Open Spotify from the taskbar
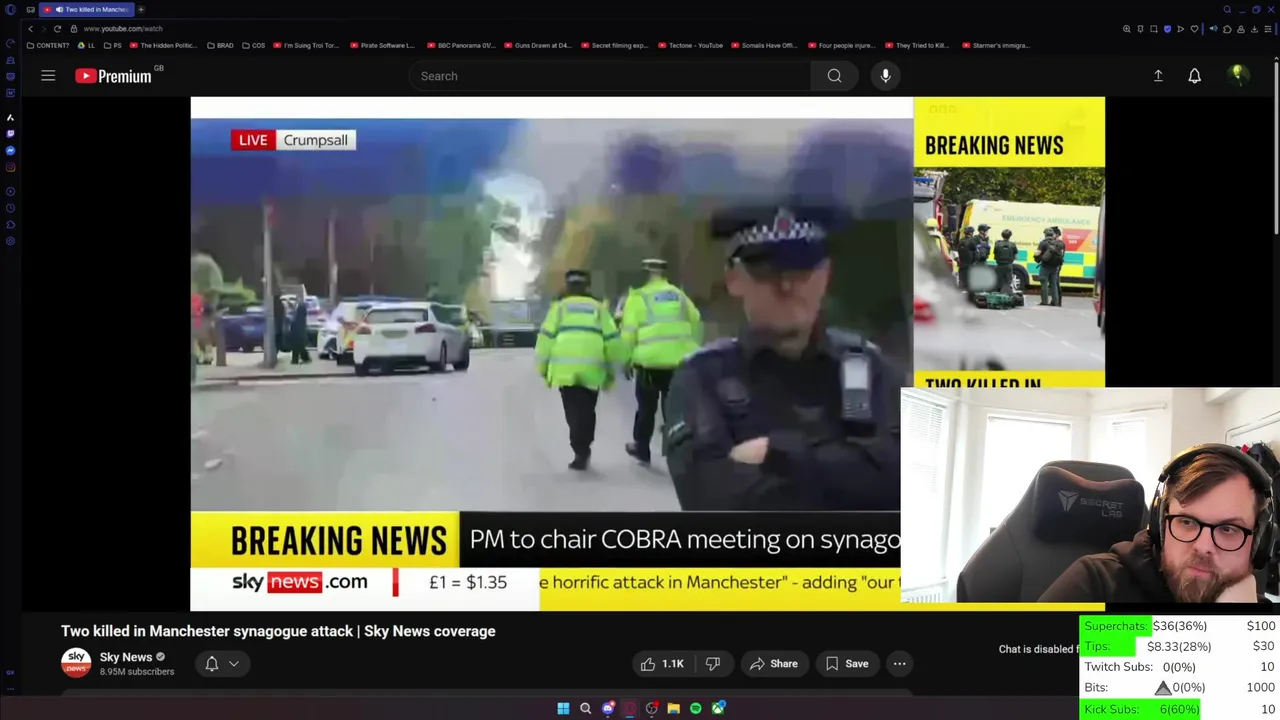The width and height of the screenshot is (1280, 720). coord(695,709)
